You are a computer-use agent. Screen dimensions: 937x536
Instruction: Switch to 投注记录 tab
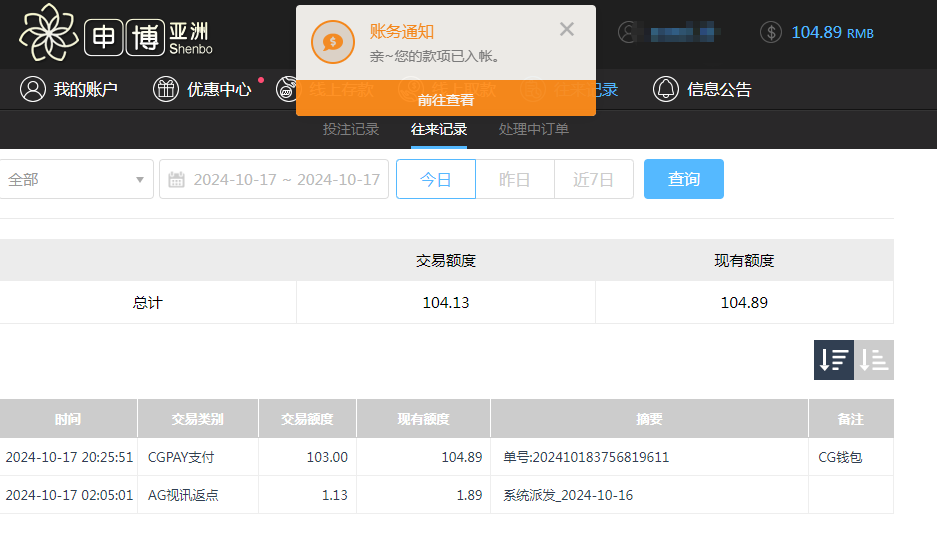(x=350, y=130)
